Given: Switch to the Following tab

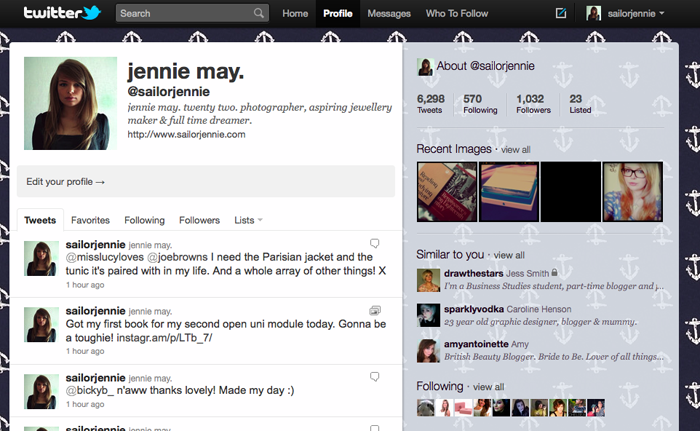Looking at the screenshot, I should 144,220.
